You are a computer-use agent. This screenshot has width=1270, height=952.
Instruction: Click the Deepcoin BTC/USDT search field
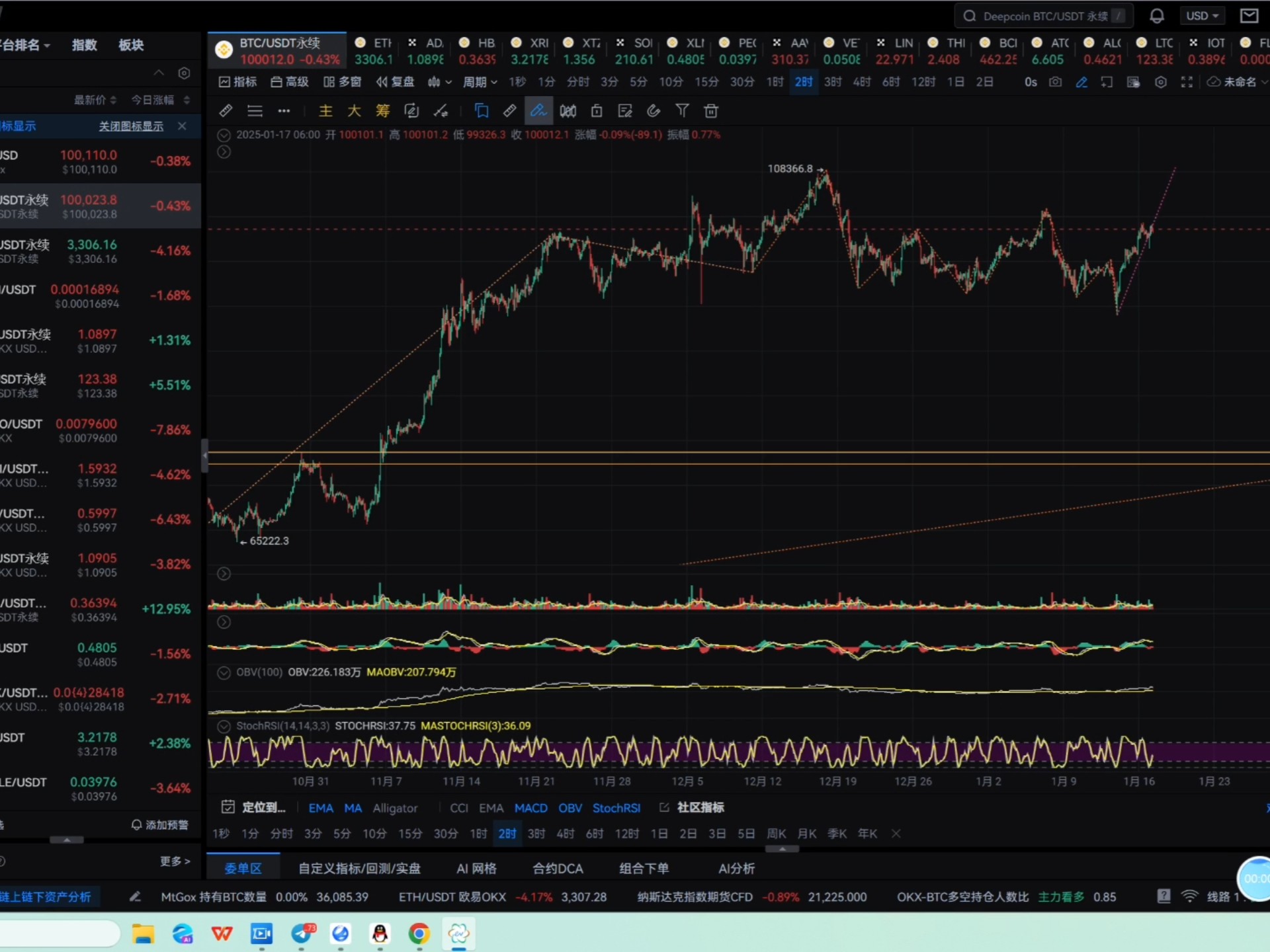(x=1044, y=16)
